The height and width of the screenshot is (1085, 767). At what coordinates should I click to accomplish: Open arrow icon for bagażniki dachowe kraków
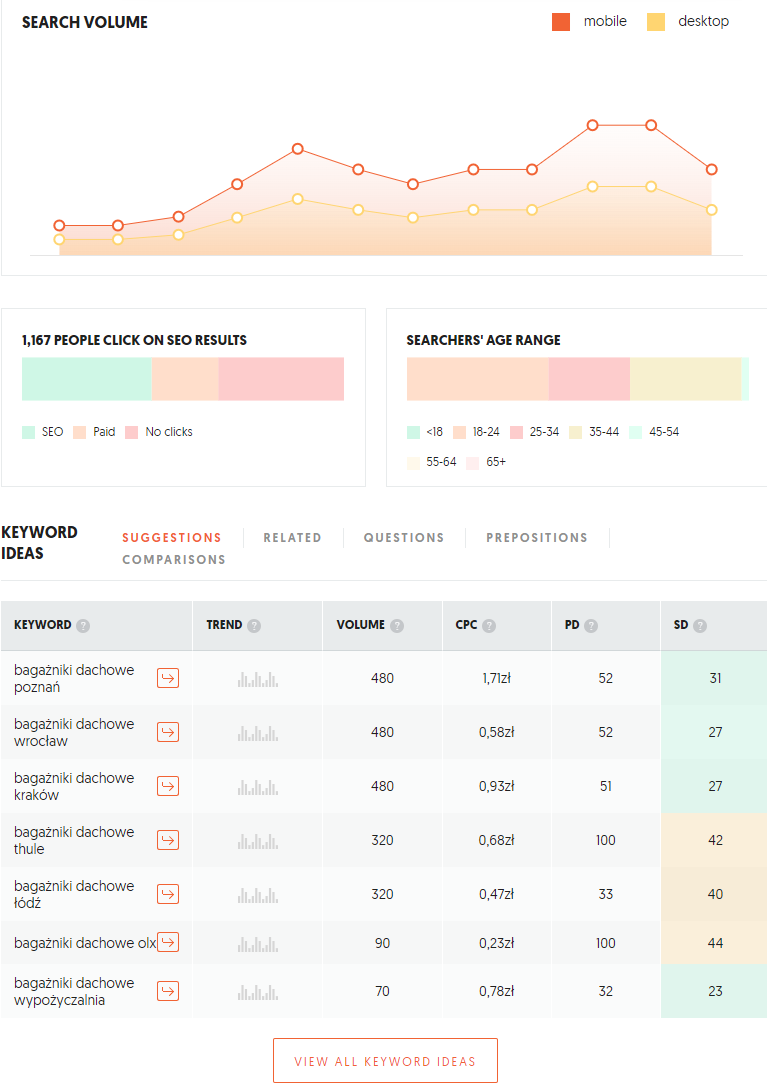tap(168, 786)
